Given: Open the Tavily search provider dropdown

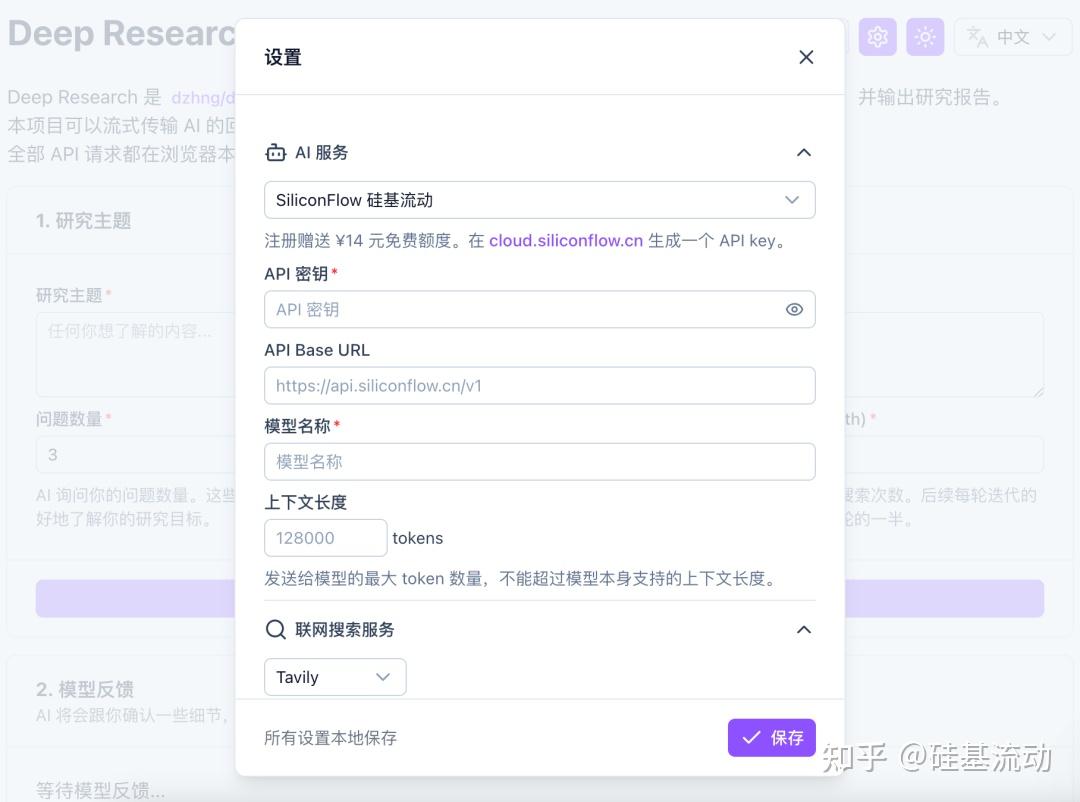Looking at the screenshot, I should pos(335,677).
